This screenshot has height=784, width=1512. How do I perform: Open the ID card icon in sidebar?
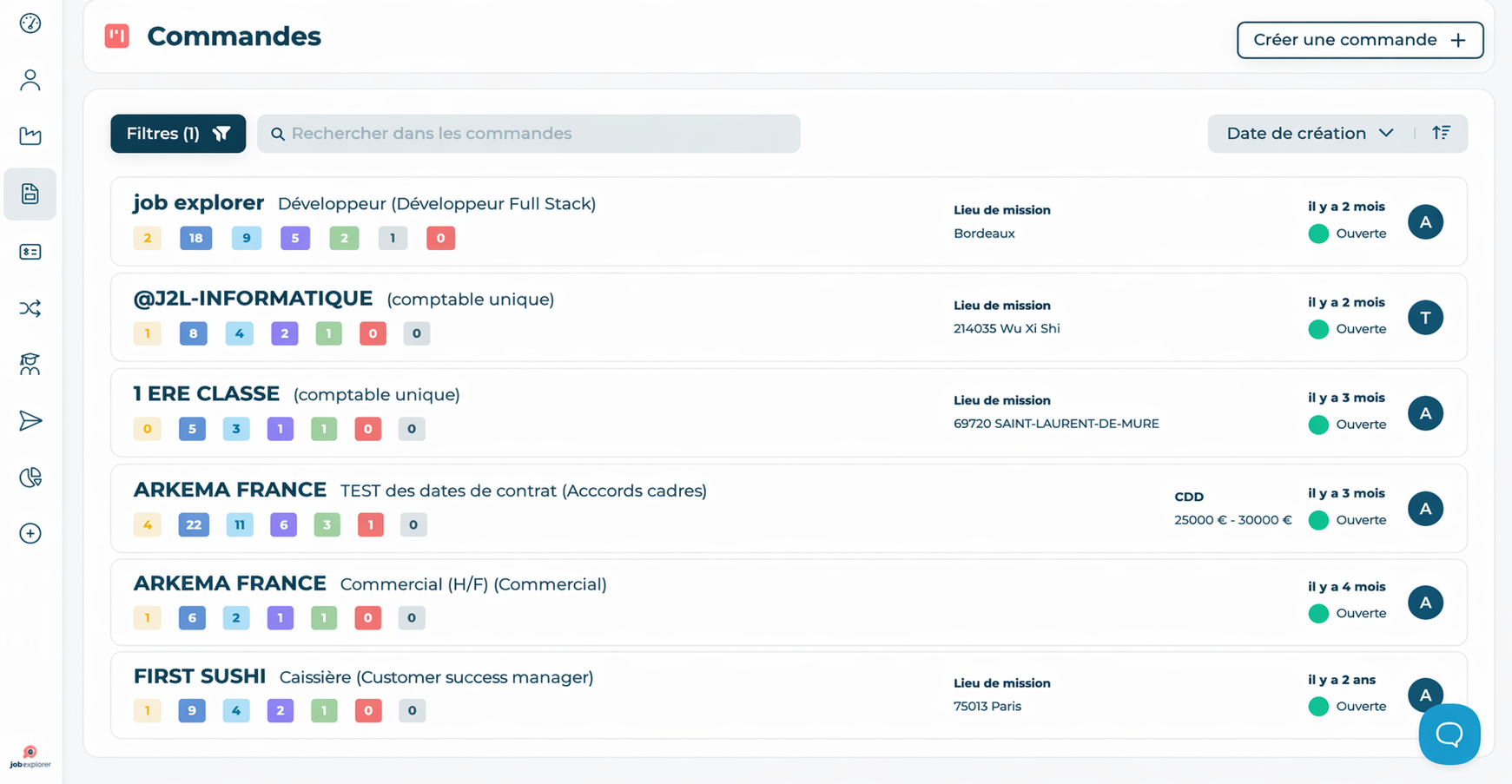30,252
